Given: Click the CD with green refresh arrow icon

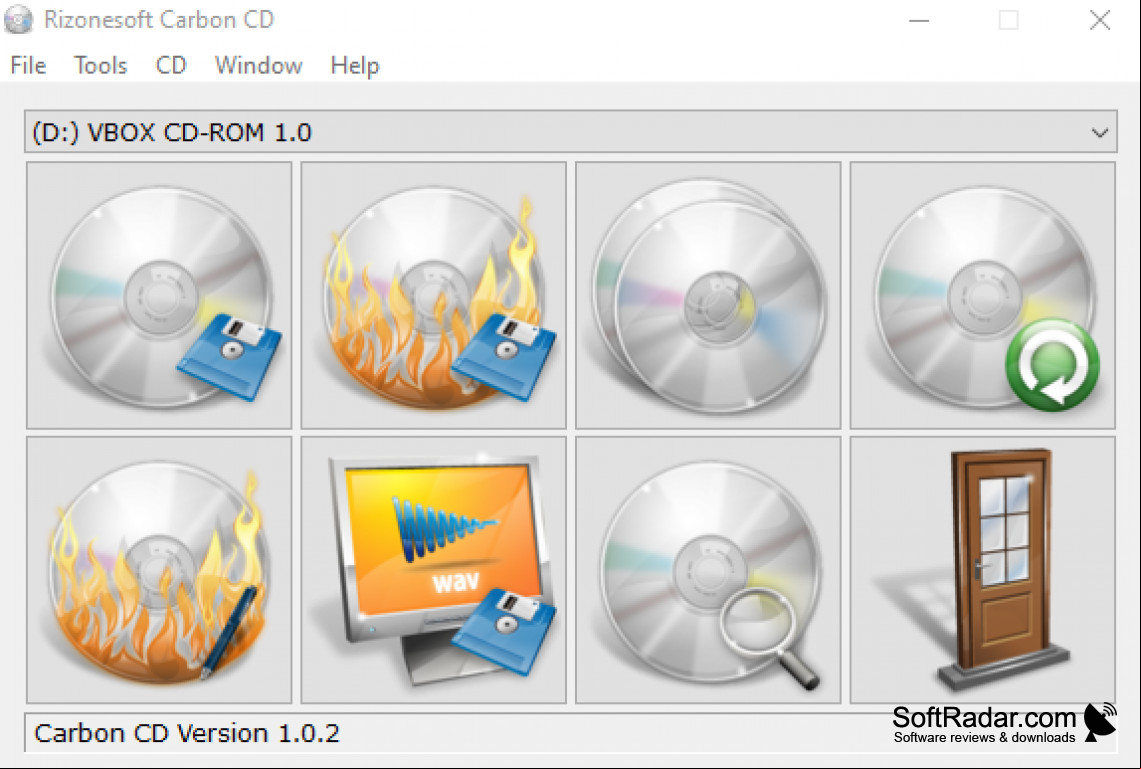Looking at the screenshot, I should (x=982, y=295).
